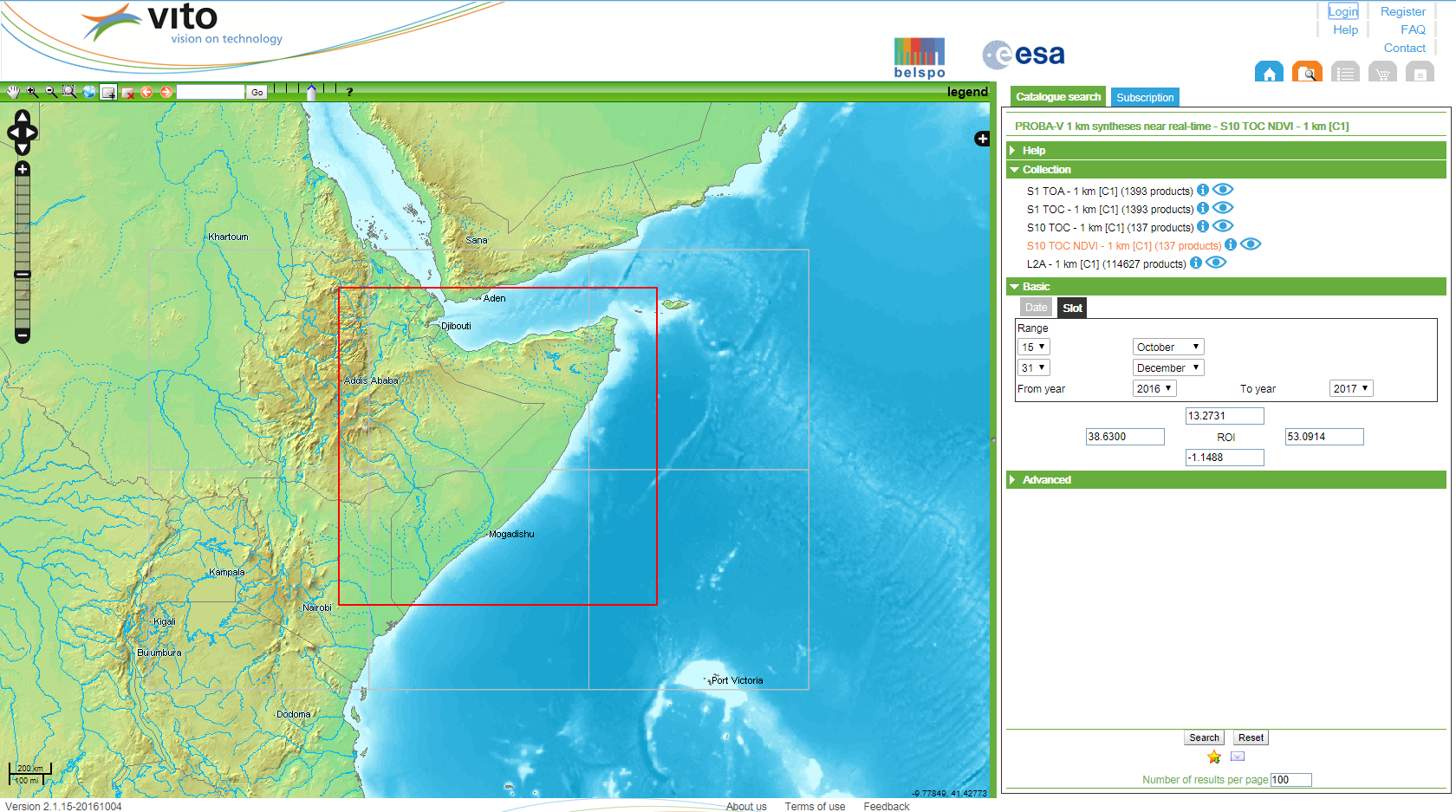1456x812 pixels.
Task: Toggle visibility eye for S1 TOA collection
Action: point(1223,190)
